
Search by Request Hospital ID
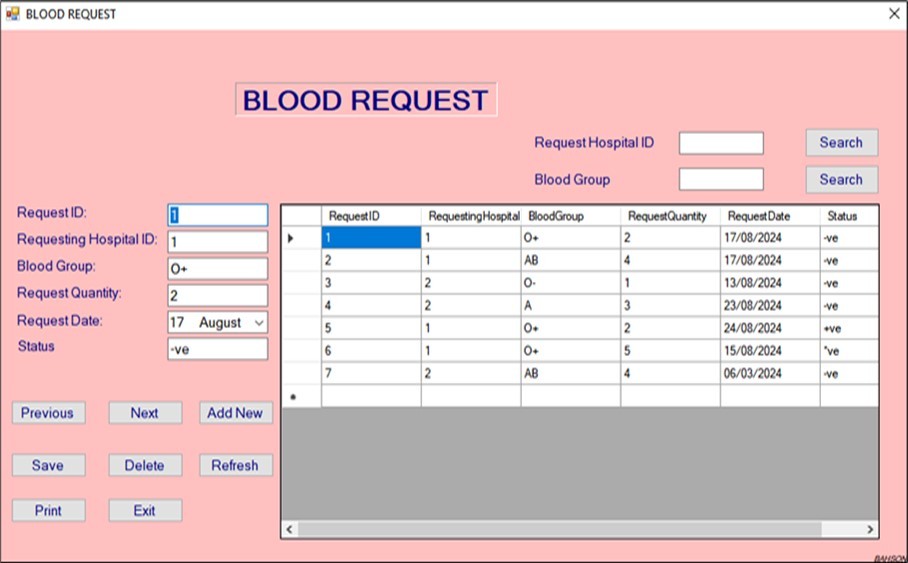point(841,142)
